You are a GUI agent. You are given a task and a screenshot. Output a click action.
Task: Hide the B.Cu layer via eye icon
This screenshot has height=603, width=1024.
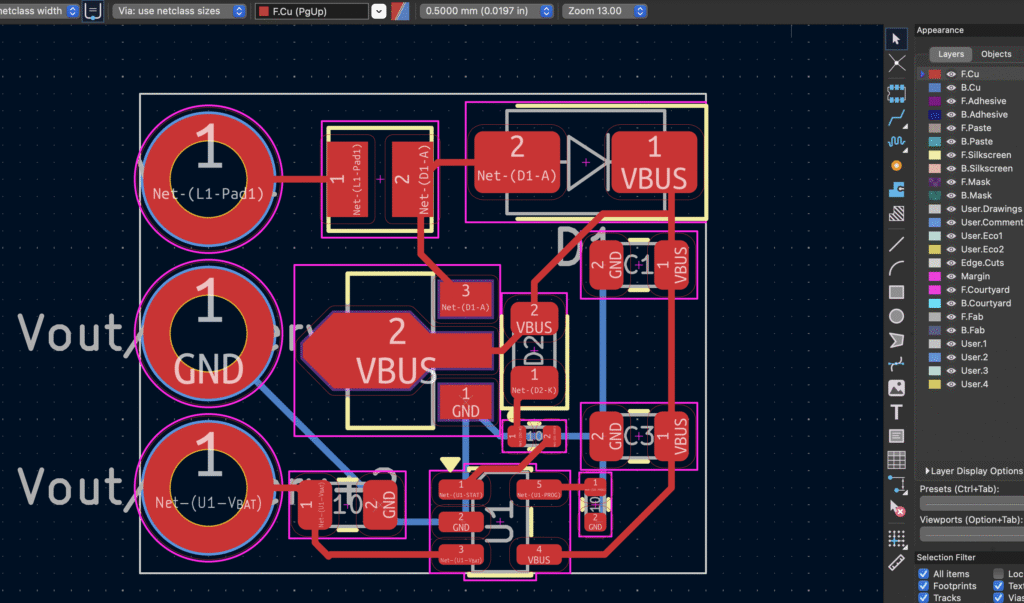951,88
